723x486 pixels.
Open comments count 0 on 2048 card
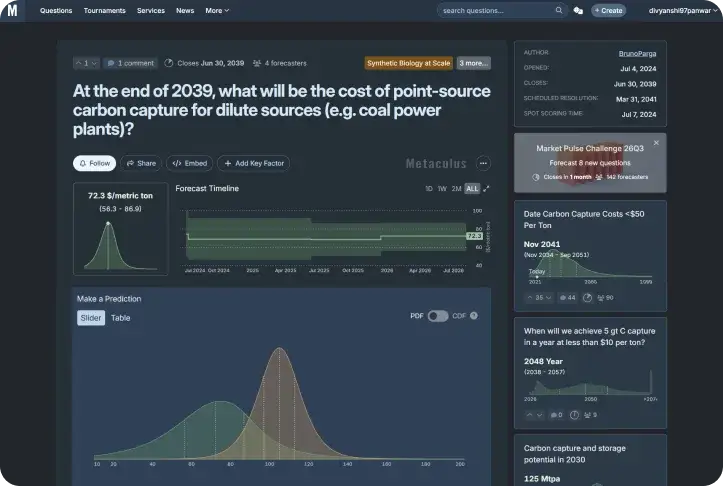(557, 415)
